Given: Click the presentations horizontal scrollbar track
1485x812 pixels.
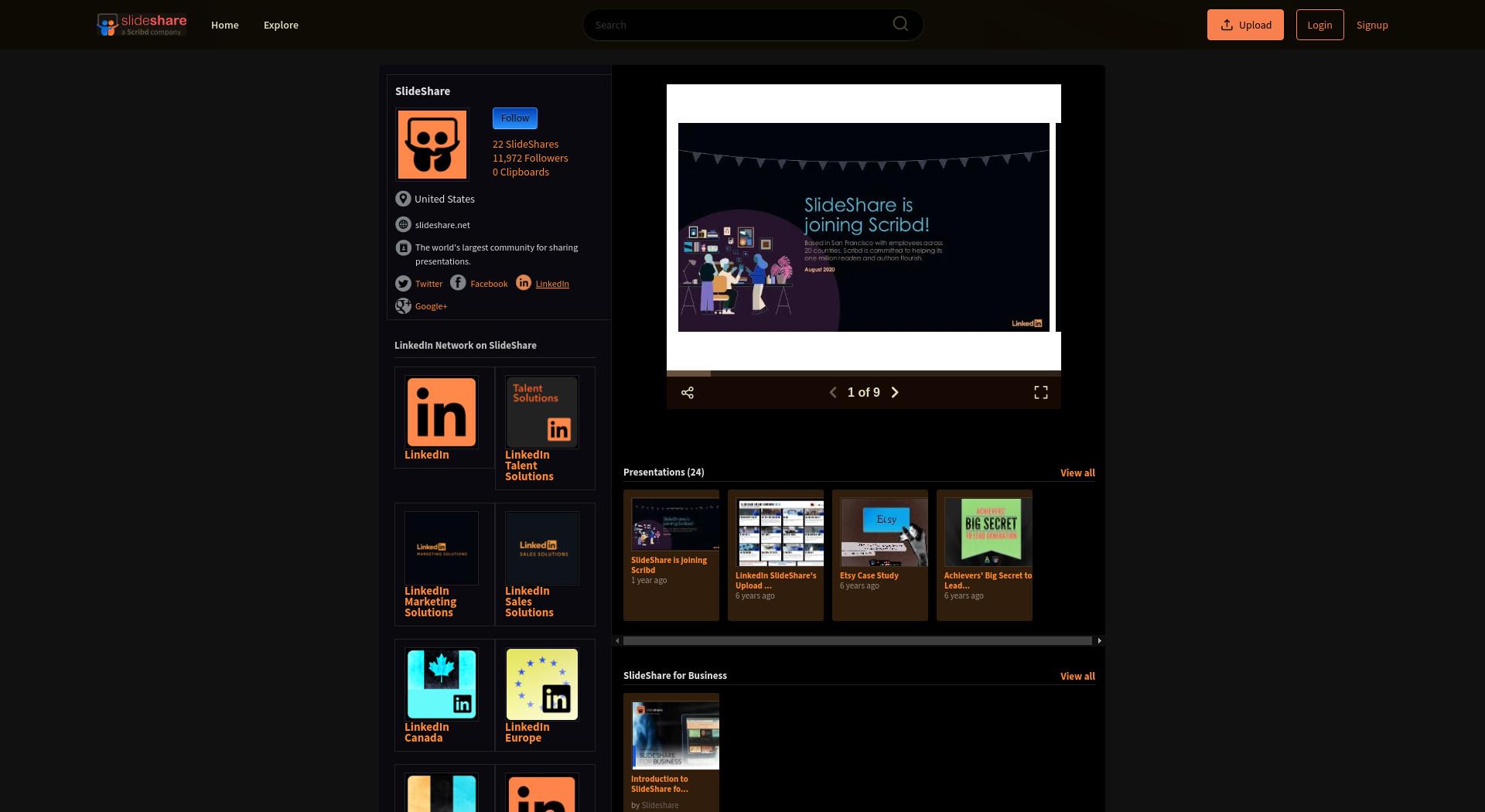Looking at the screenshot, I should click(858, 641).
